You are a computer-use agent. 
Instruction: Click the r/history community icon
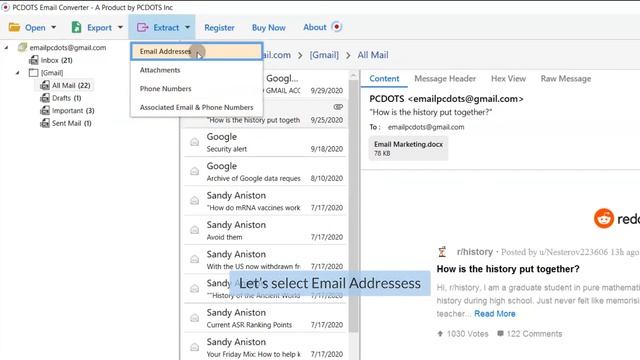click(x=442, y=252)
